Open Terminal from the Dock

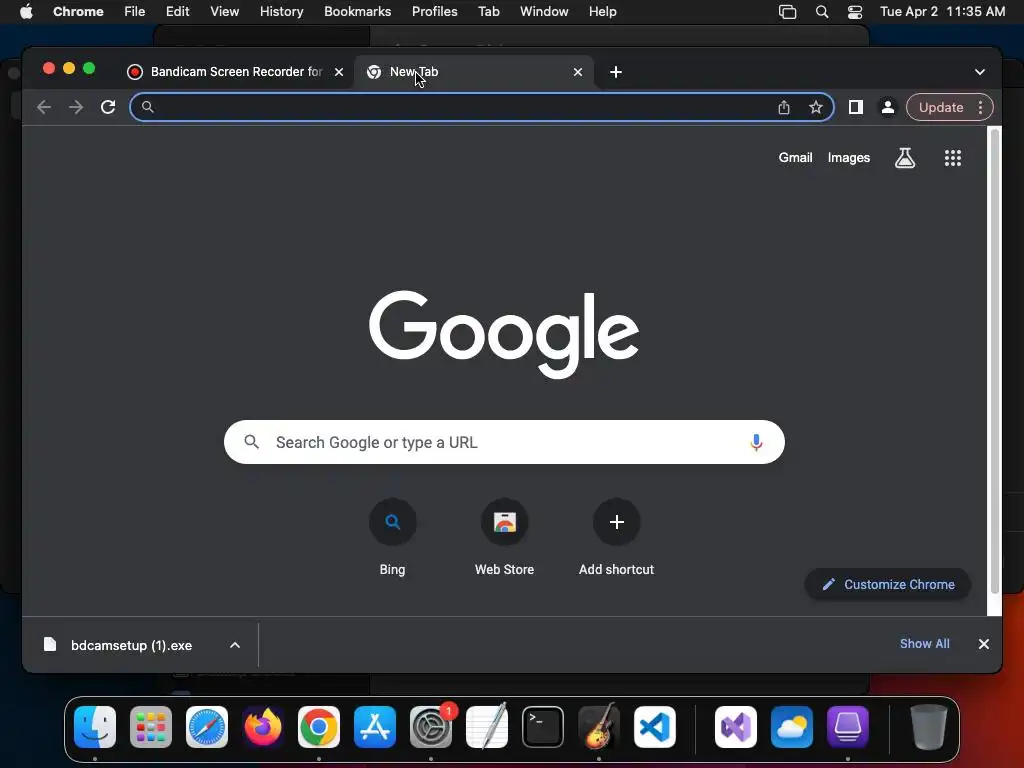click(543, 727)
